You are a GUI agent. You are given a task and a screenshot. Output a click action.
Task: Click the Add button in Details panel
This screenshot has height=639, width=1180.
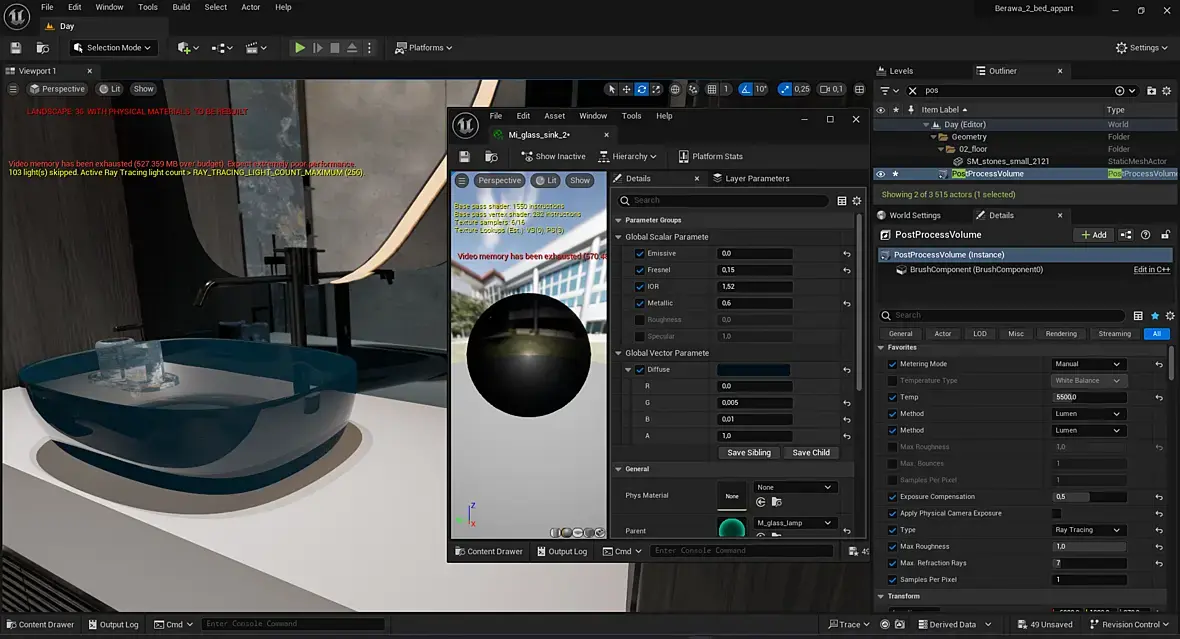click(1094, 235)
